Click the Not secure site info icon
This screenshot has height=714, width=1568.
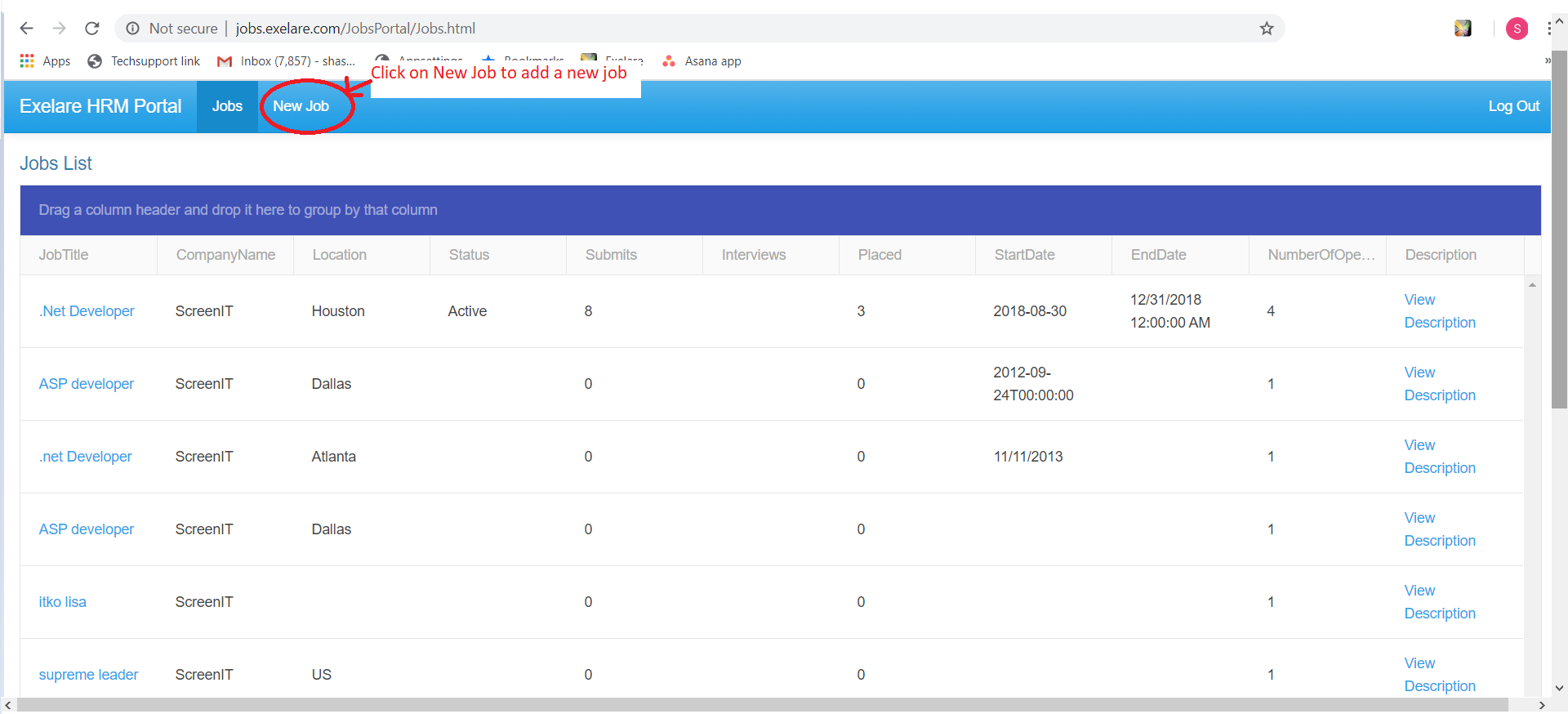coord(132,29)
